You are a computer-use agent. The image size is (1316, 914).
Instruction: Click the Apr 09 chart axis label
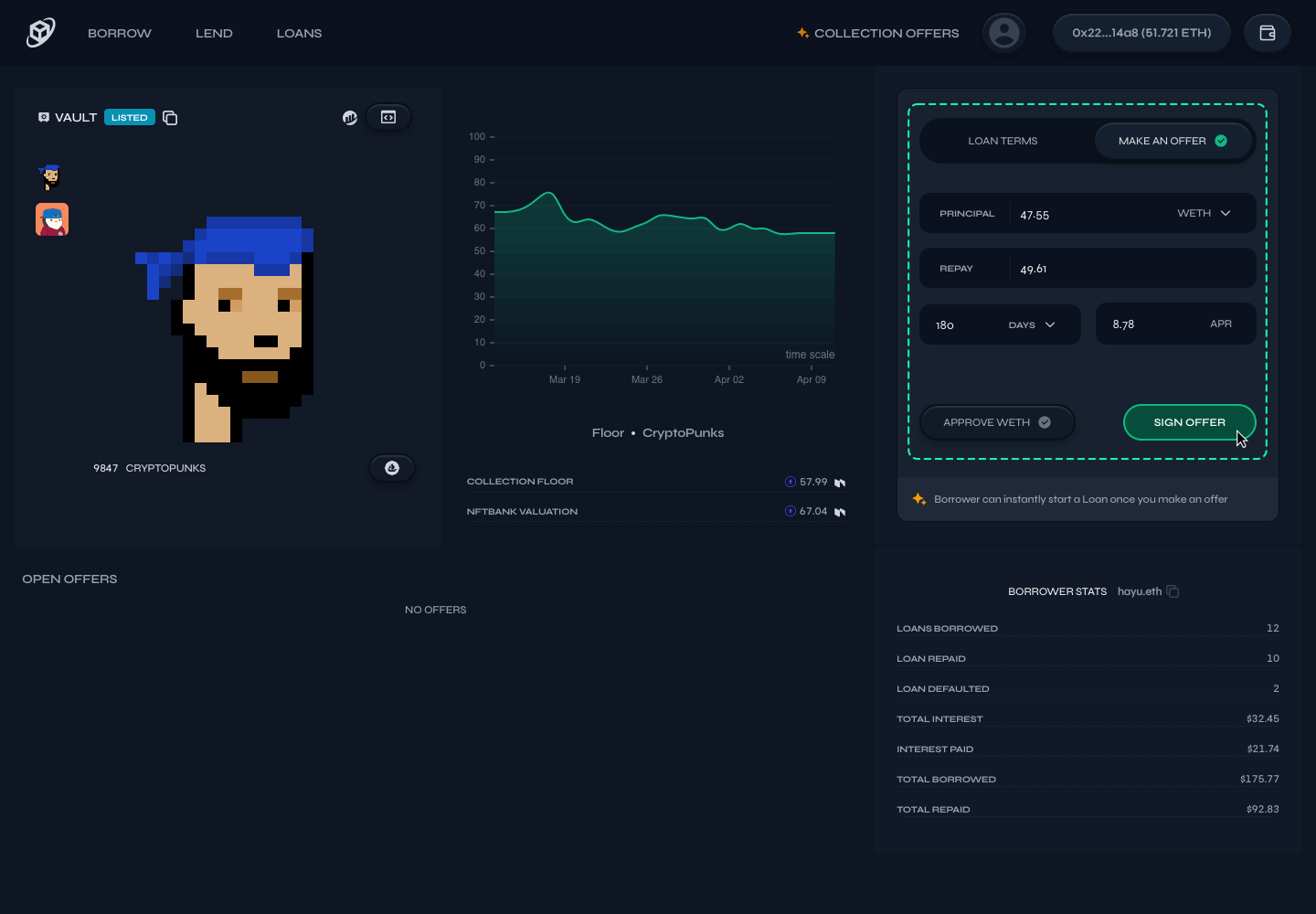(812, 379)
